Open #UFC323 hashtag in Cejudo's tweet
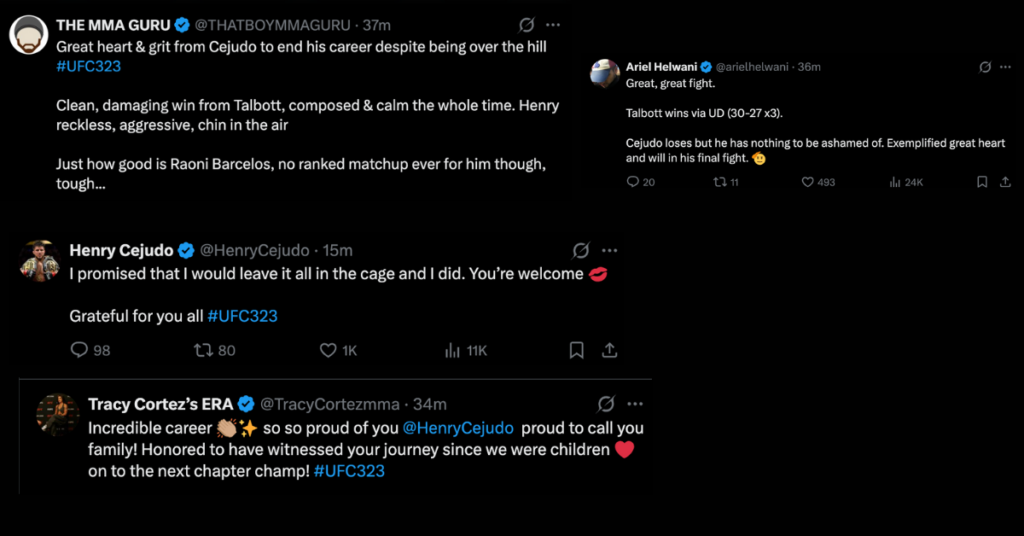The width and height of the screenshot is (1024, 536). click(242, 316)
